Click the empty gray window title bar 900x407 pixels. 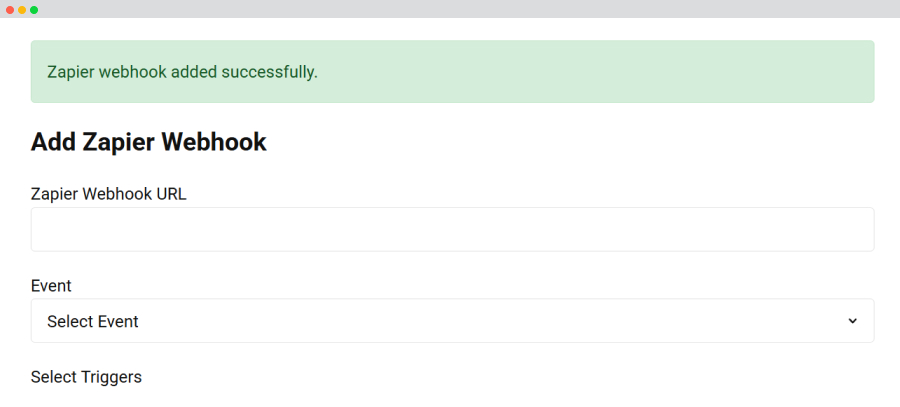[450, 9]
